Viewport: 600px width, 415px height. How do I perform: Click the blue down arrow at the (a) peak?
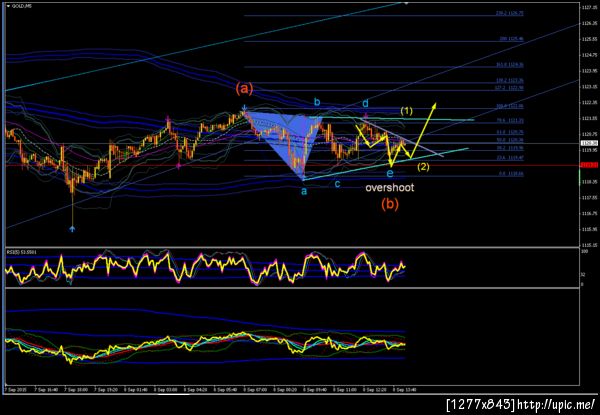(245, 108)
